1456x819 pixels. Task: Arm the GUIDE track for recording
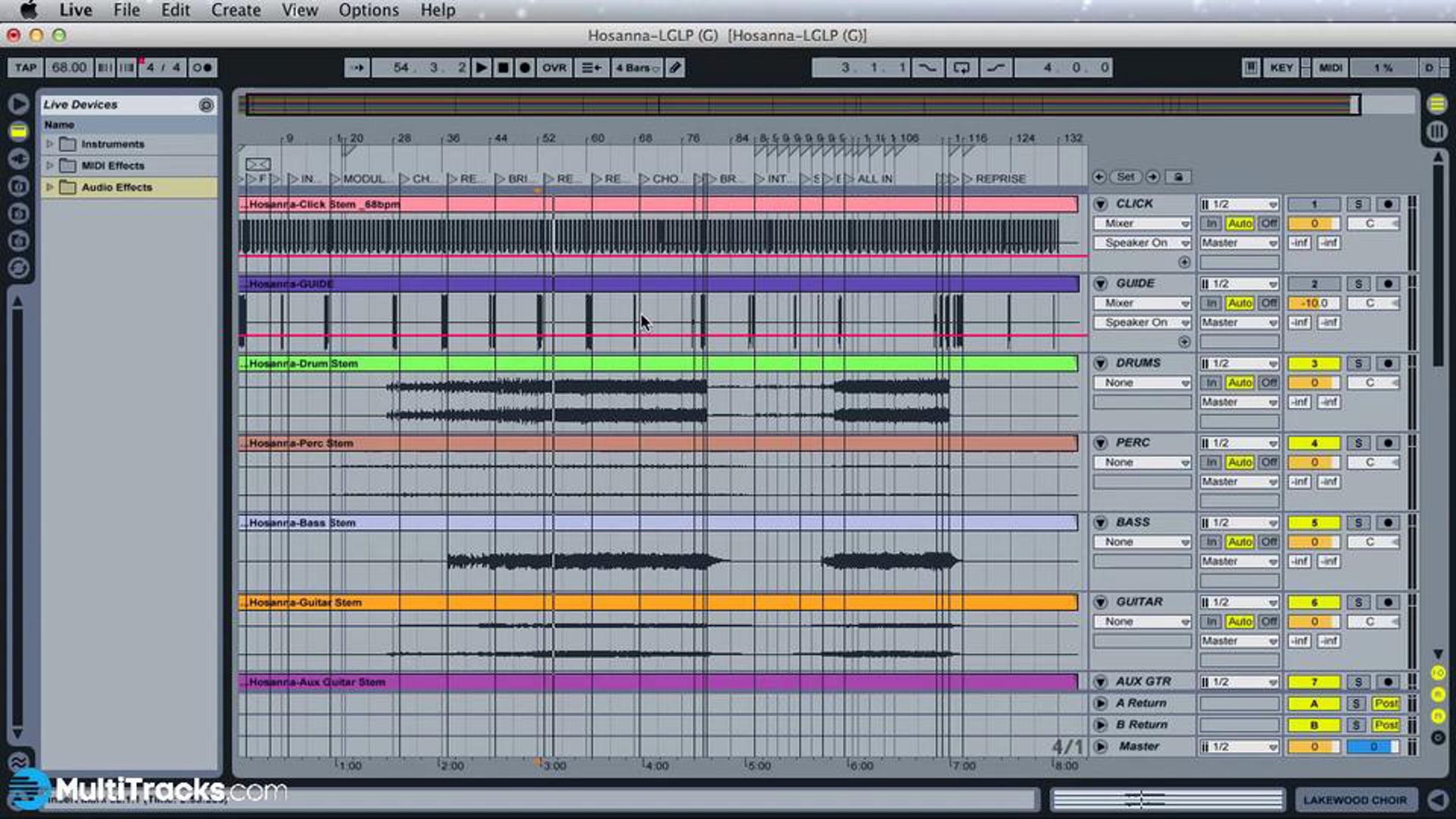click(1388, 284)
